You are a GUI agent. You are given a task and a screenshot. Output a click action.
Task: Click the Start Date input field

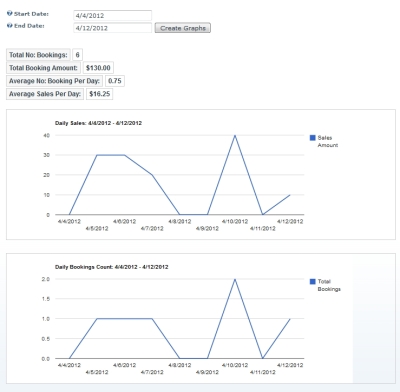[x=113, y=15]
